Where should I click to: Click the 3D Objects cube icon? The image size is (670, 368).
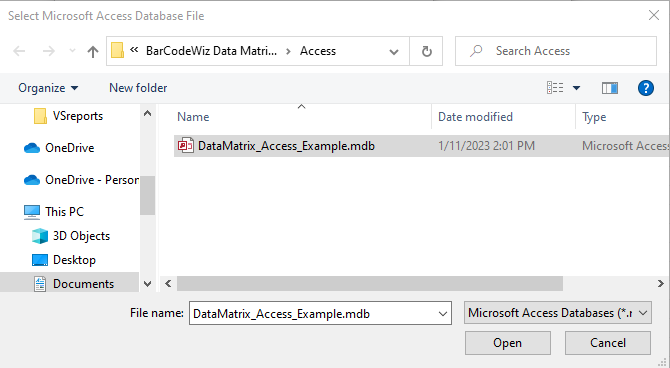click(40, 236)
